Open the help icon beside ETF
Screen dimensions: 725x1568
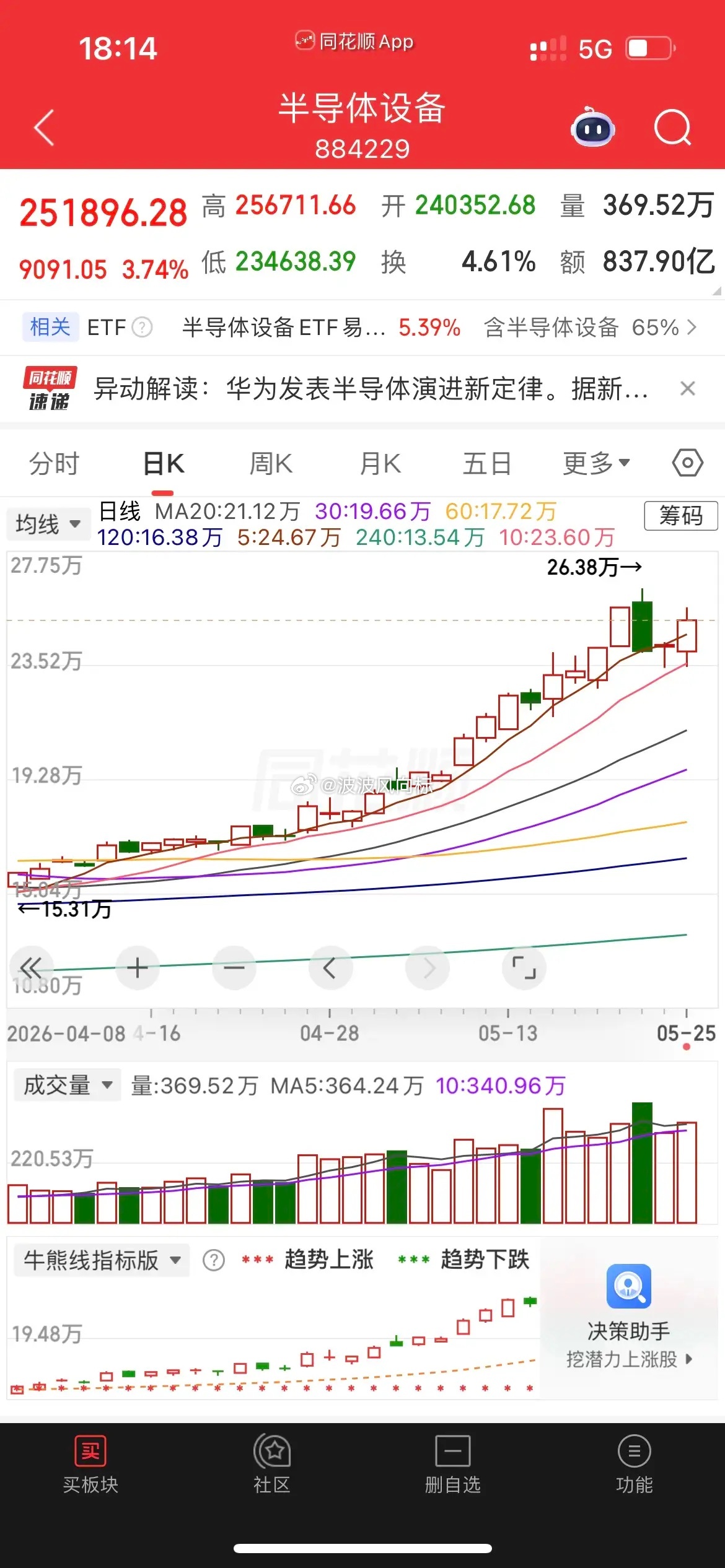click(x=143, y=327)
